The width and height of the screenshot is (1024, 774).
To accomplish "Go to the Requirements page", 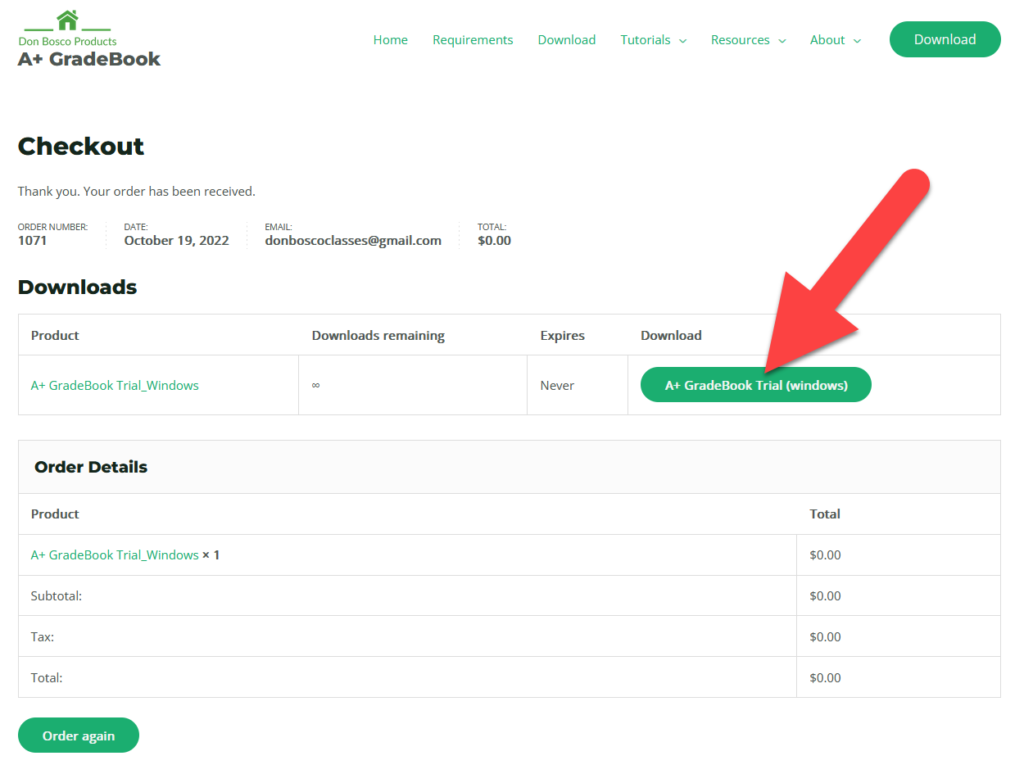I will point(473,40).
